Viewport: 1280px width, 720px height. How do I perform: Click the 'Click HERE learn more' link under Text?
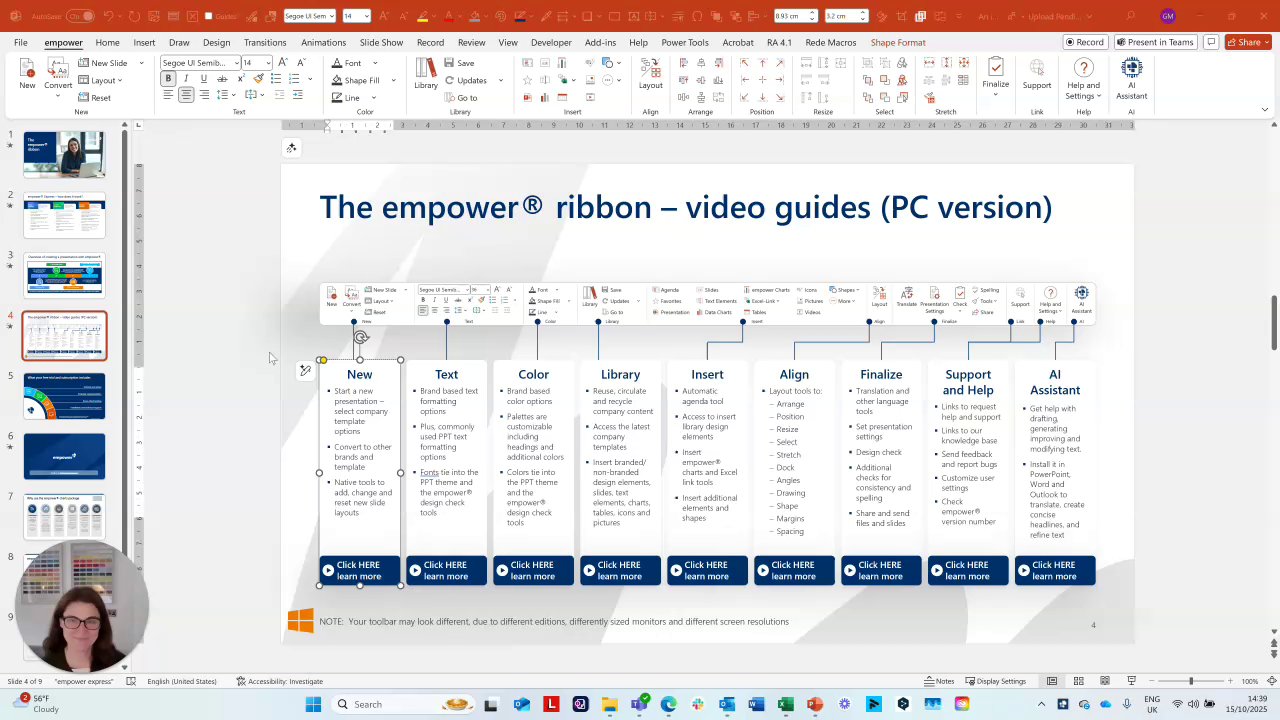(446, 570)
